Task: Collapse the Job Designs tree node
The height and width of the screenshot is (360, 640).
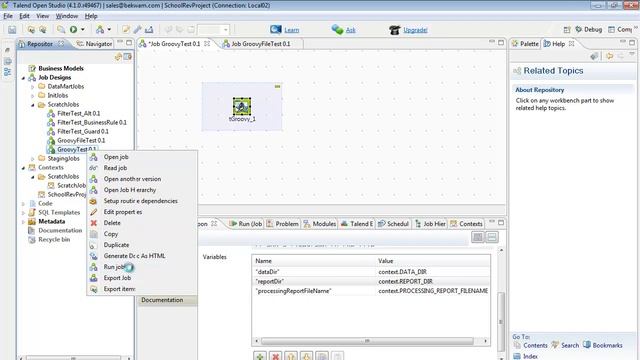Action: [24, 78]
